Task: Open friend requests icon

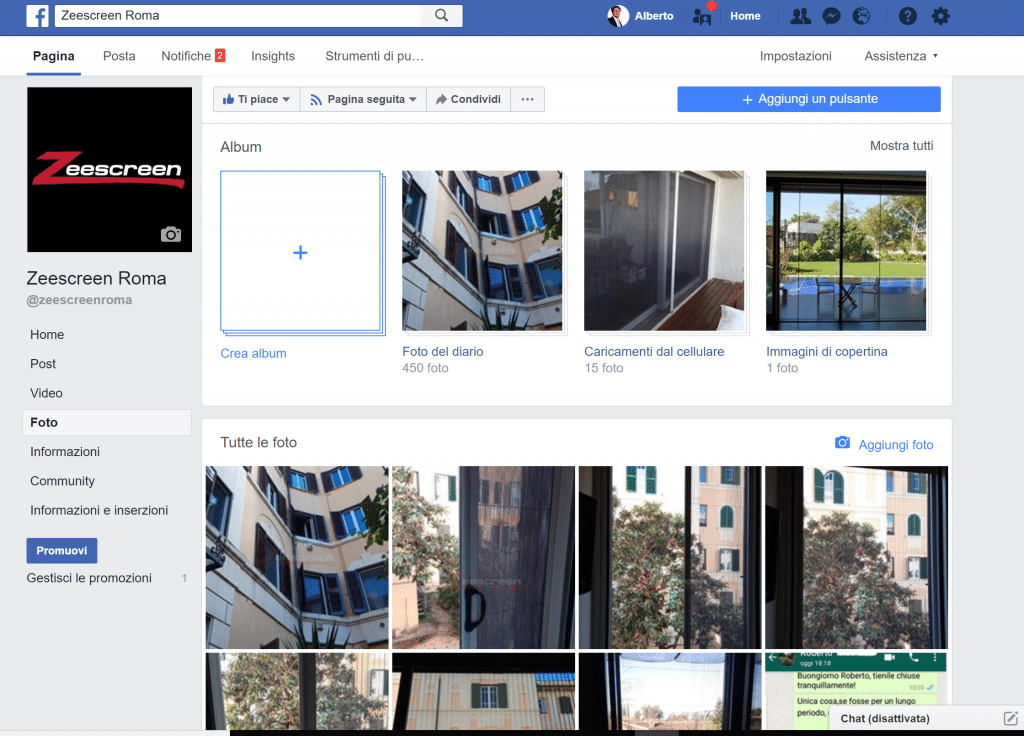Action: point(800,16)
